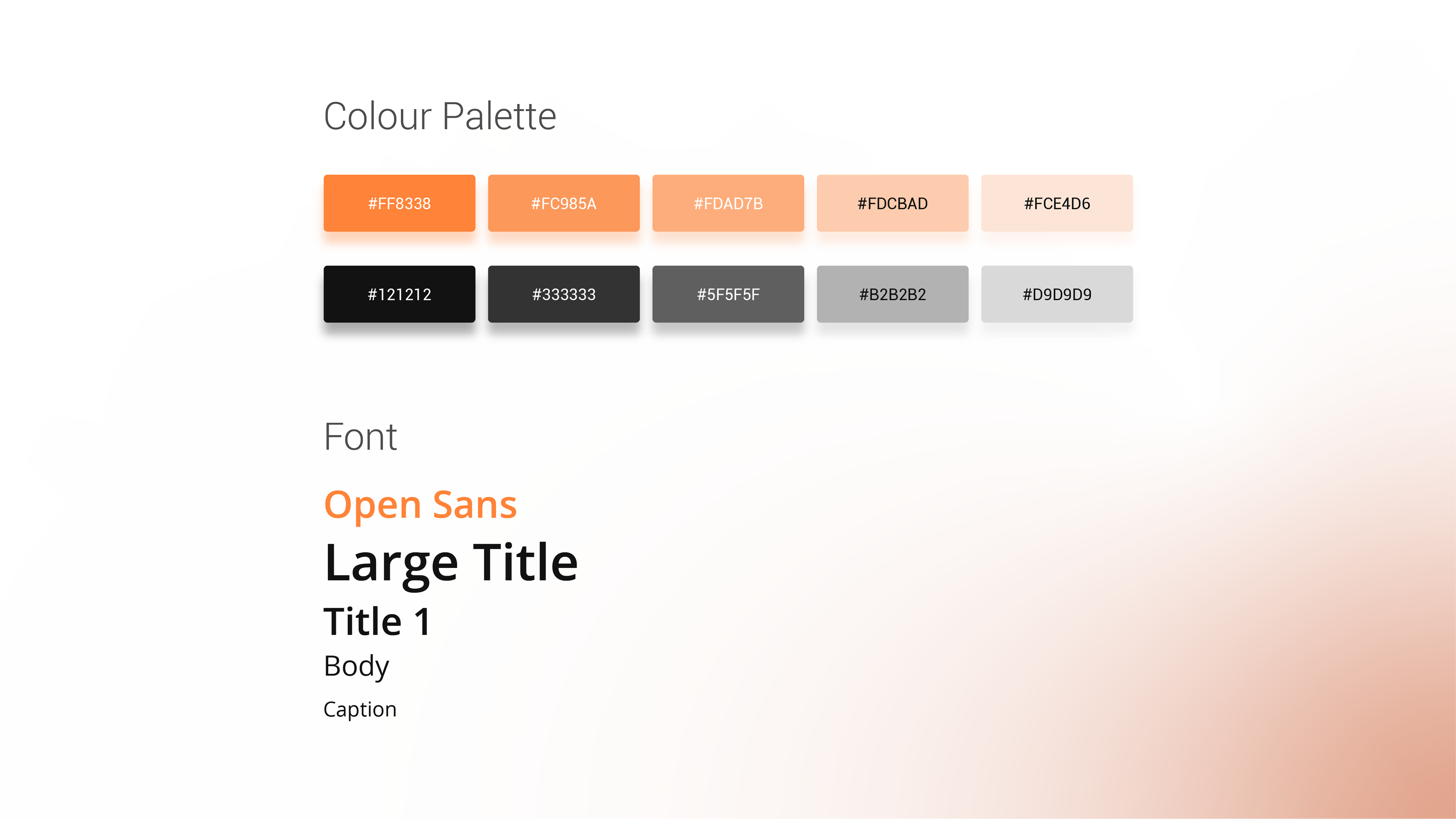Click the word Title in Large Title
Viewport: 1456px width, 819px height.
pos(525,562)
